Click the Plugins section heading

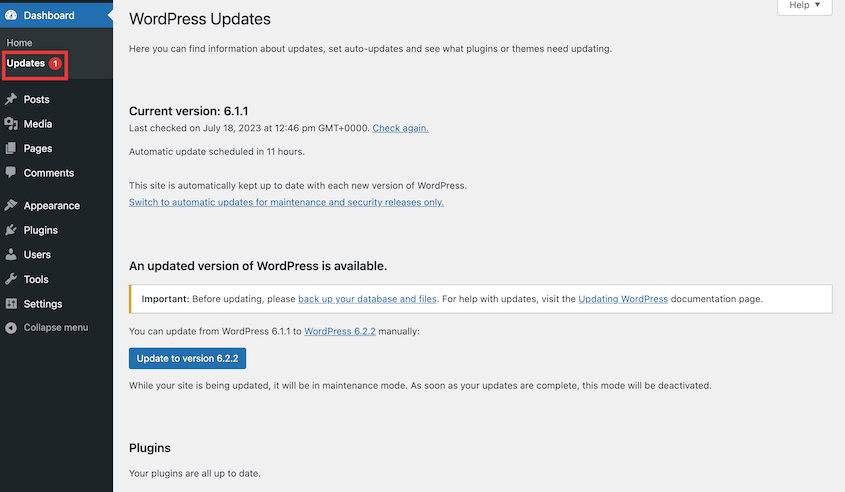tap(150, 448)
